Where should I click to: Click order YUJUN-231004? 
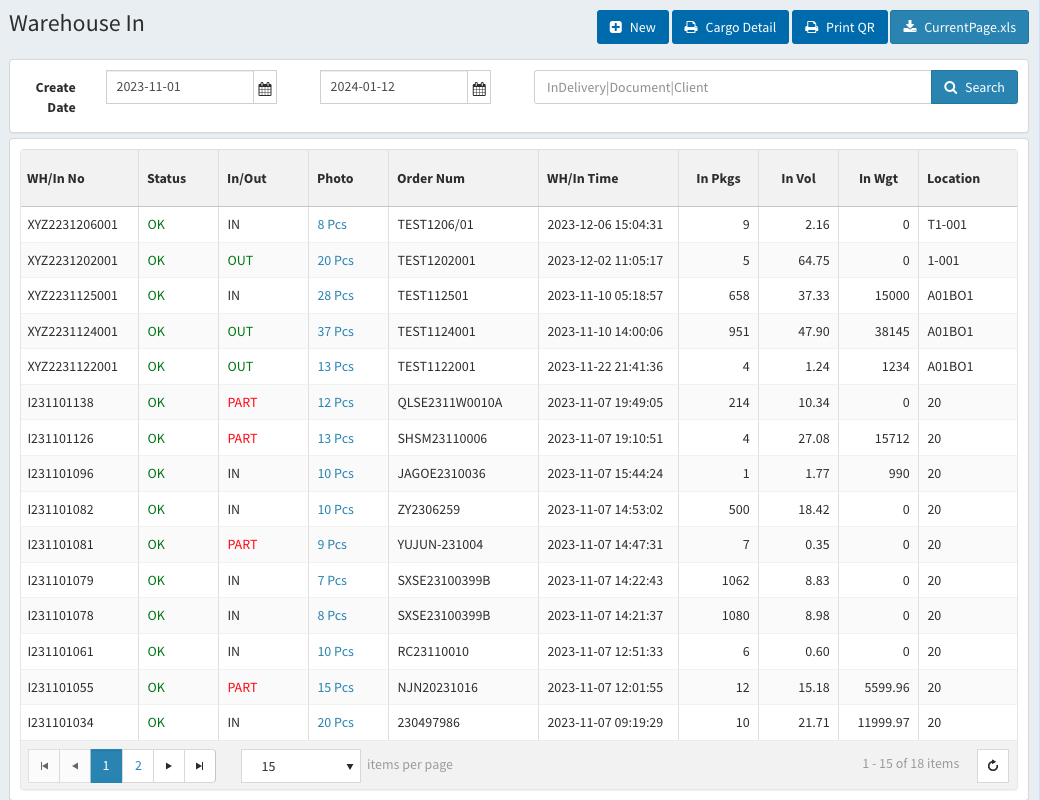pos(440,545)
